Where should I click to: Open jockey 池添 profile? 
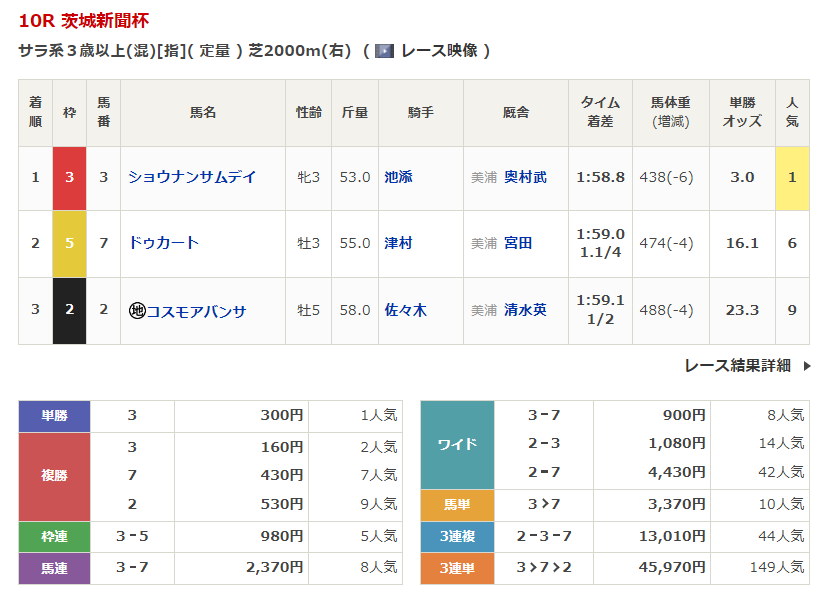398,177
